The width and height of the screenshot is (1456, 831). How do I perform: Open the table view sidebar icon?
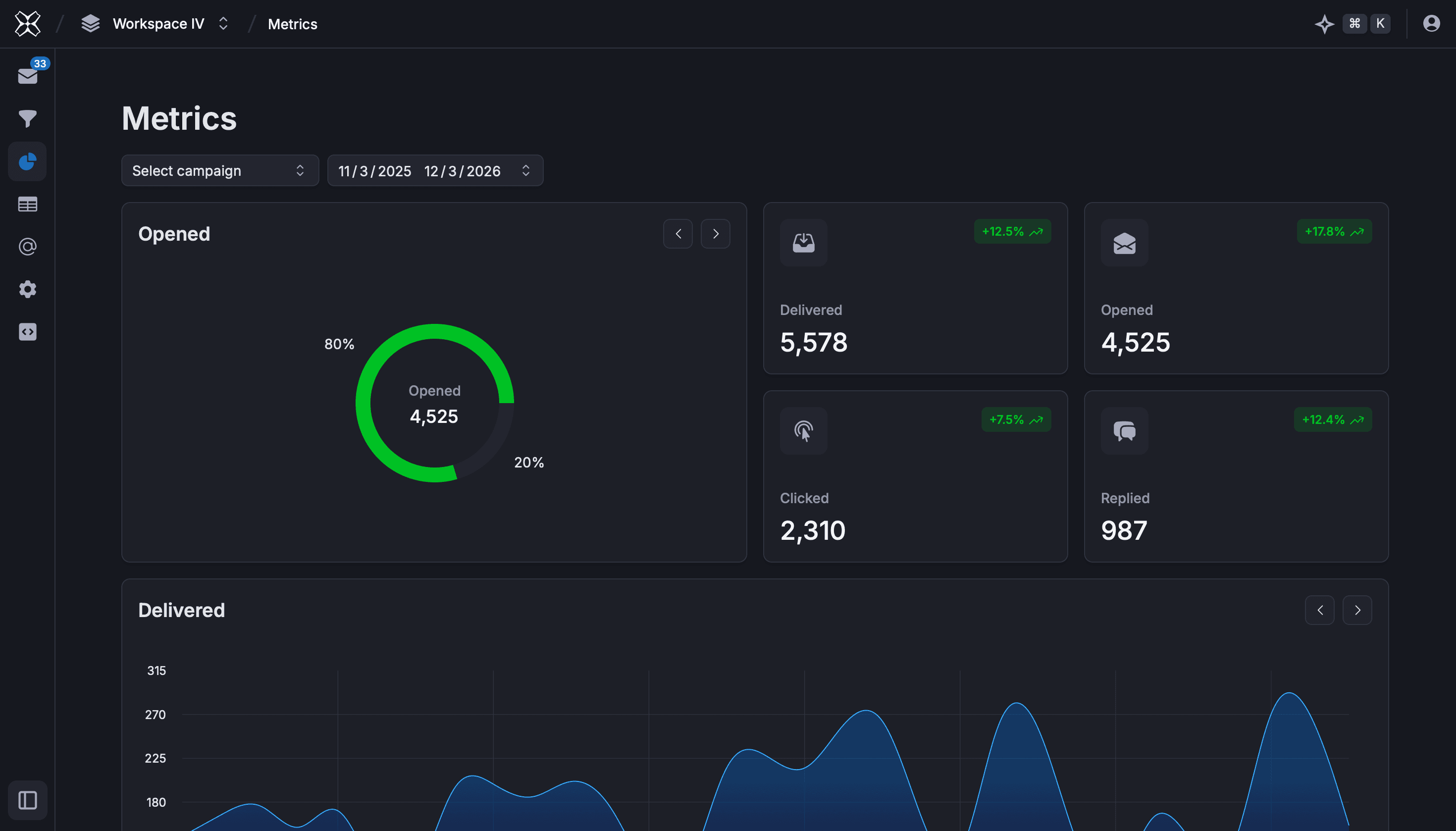[x=27, y=205]
